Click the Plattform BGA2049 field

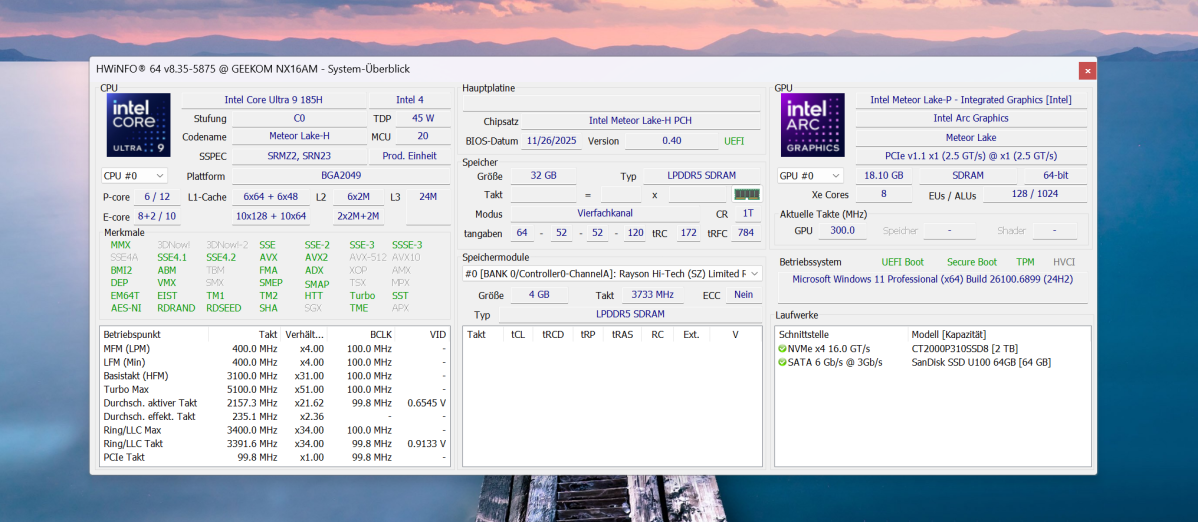pyautogui.click(x=342, y=176)
